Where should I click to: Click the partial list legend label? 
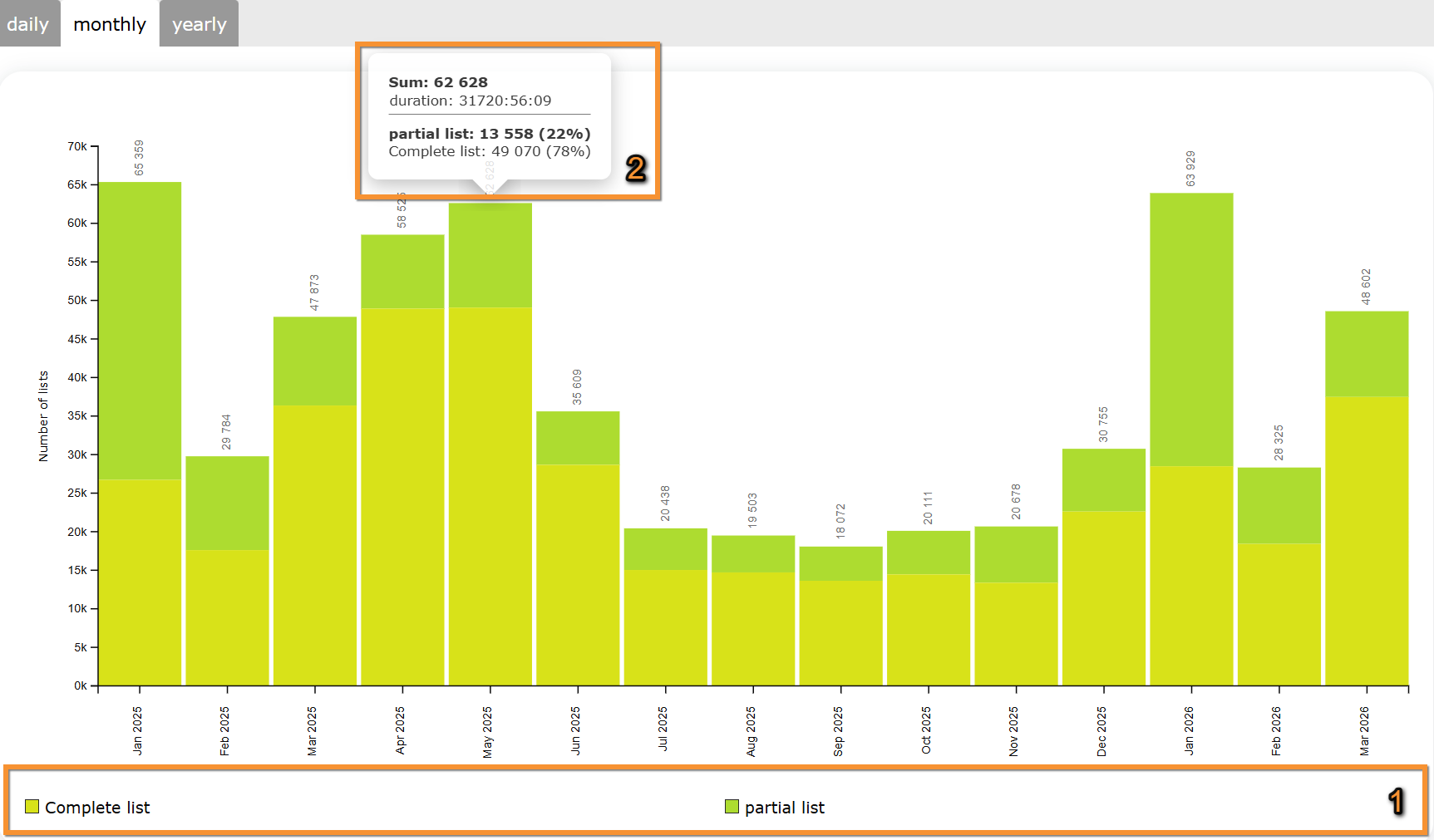tap(784, 808)
